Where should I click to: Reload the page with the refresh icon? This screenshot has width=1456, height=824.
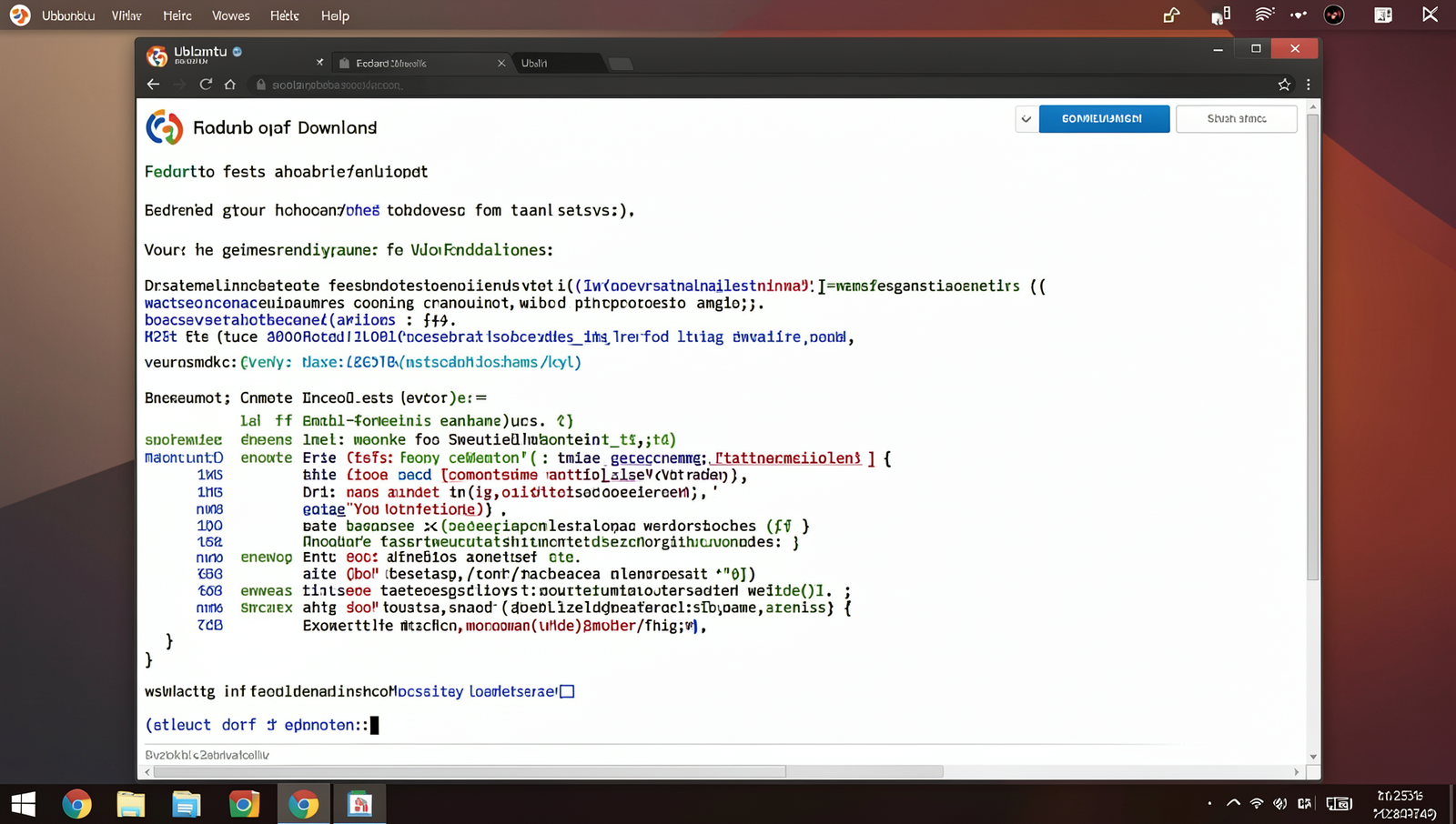pyautogui.click(x=206, y=85)
